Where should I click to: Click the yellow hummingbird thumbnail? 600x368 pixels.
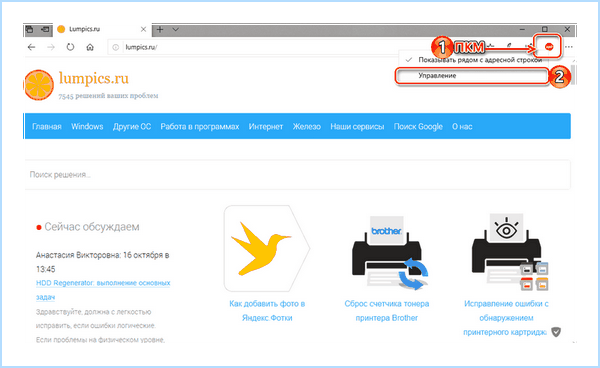[x=267, y=249]
